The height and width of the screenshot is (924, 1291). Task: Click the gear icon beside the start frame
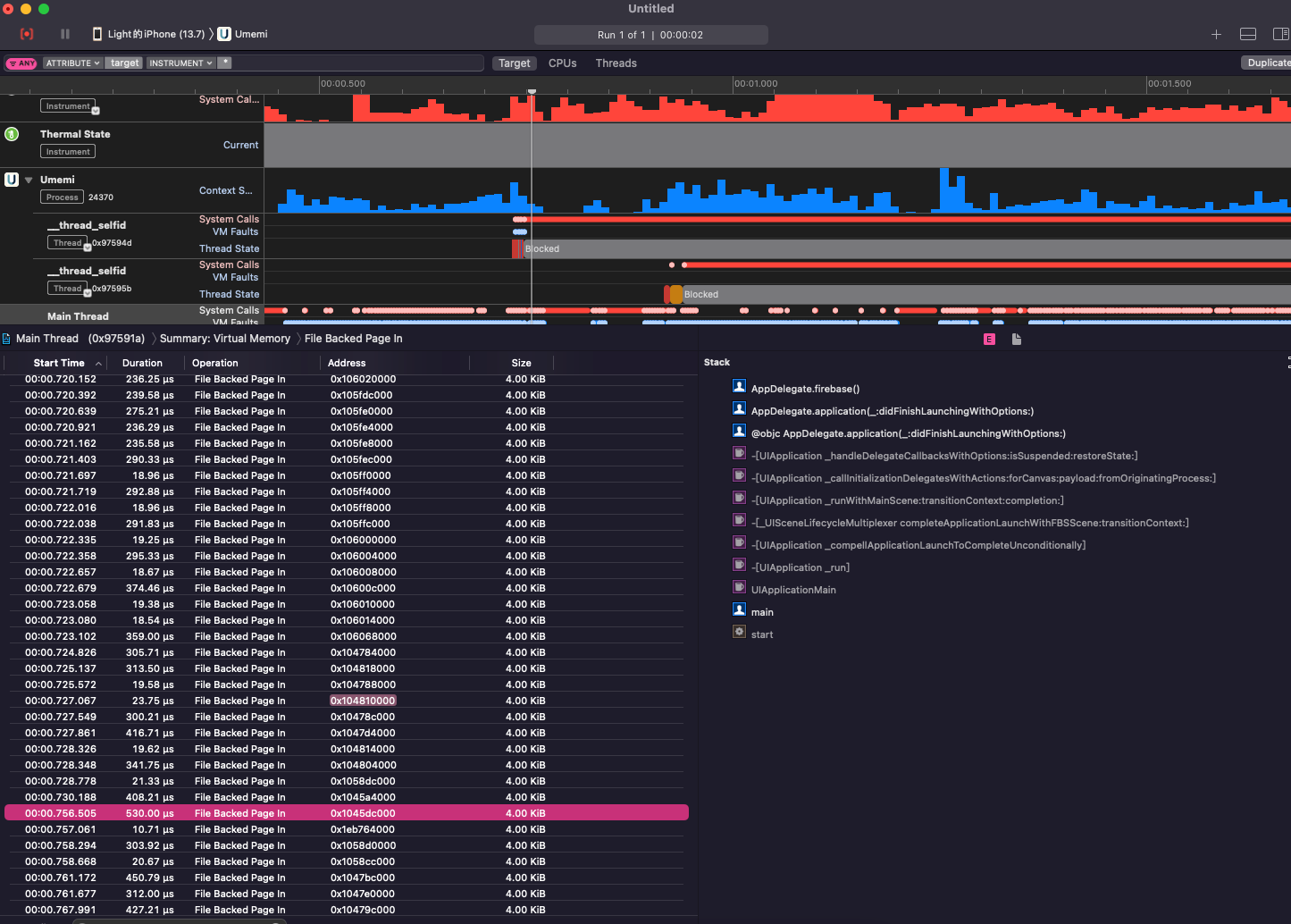pos(739,632)
